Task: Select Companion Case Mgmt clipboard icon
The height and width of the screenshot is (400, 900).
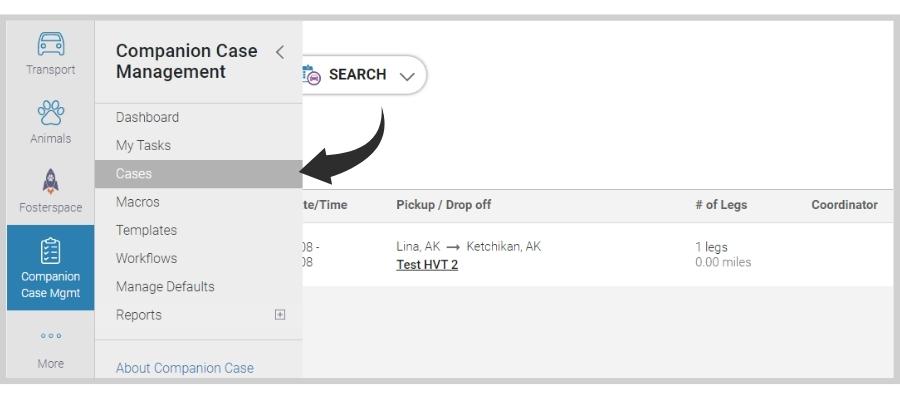Action: click(x=51, y=251)
